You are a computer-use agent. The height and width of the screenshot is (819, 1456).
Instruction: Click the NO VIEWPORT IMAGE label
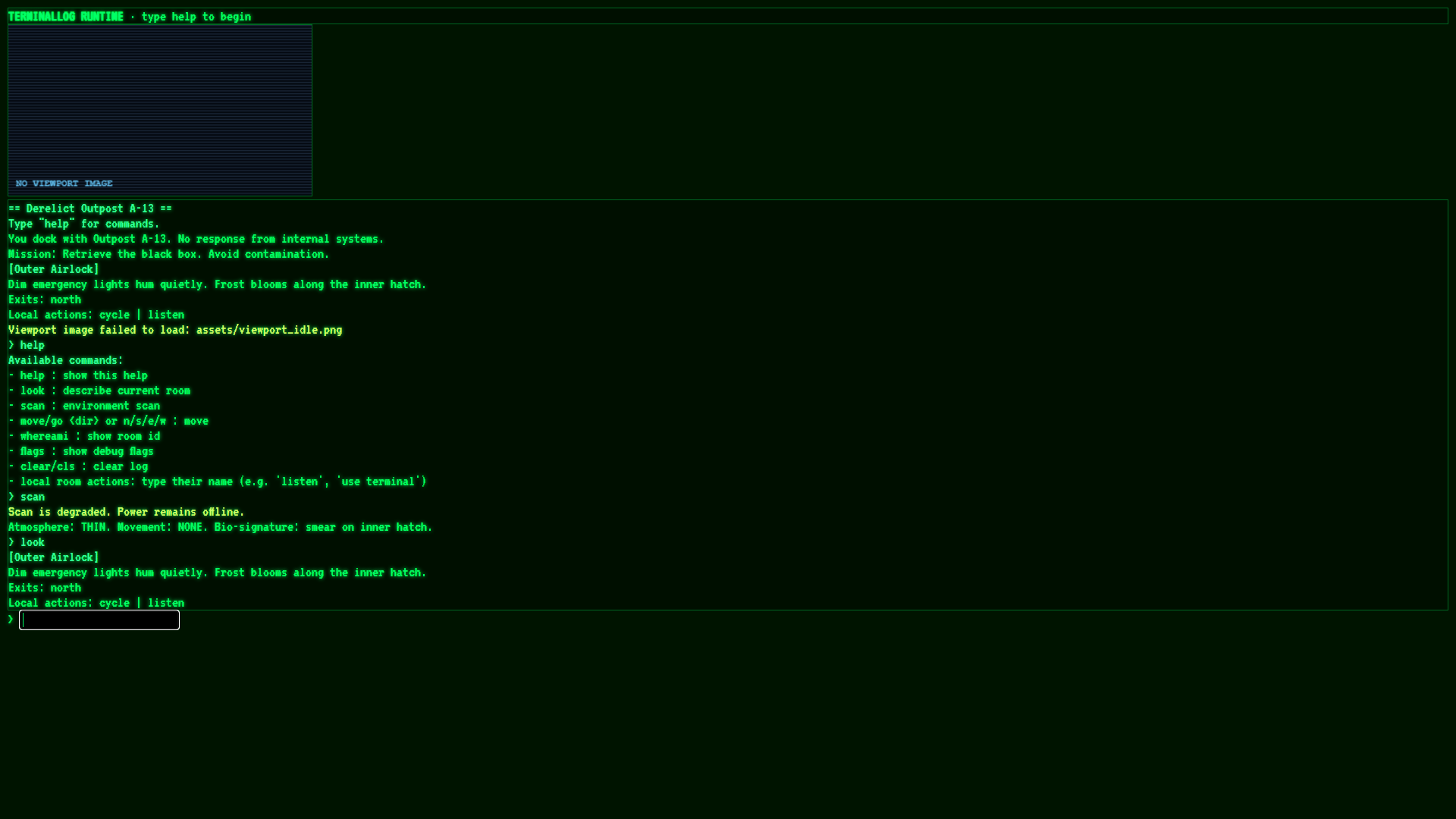point(64,184)
